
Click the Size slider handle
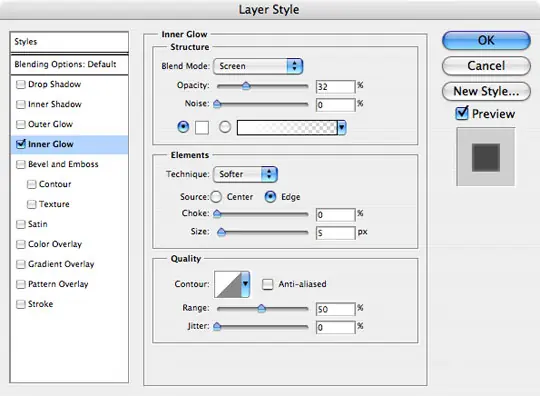pyautogui.click(x=221, y=232)
